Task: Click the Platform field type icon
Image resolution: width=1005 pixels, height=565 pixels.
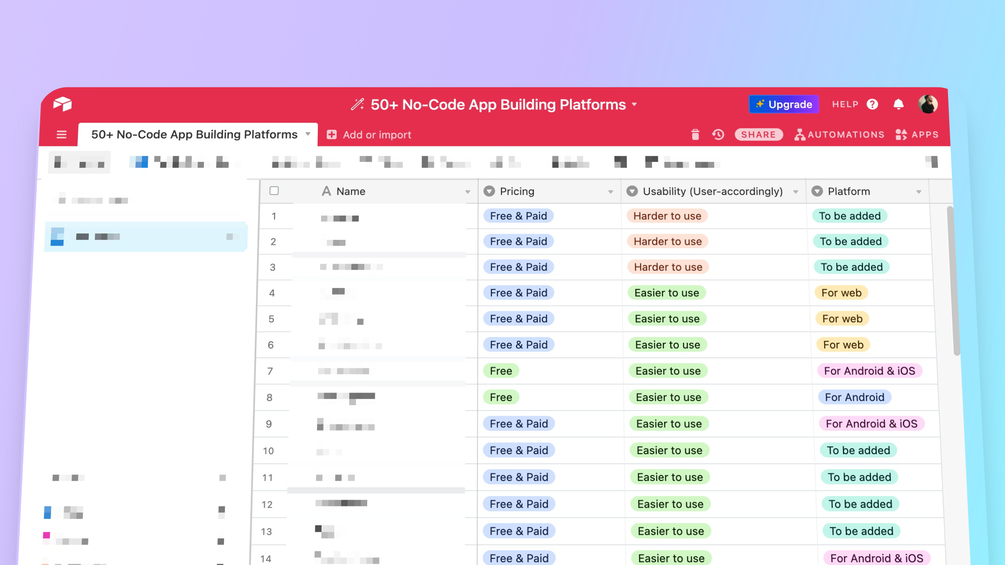Action: (x=817, y=191)
